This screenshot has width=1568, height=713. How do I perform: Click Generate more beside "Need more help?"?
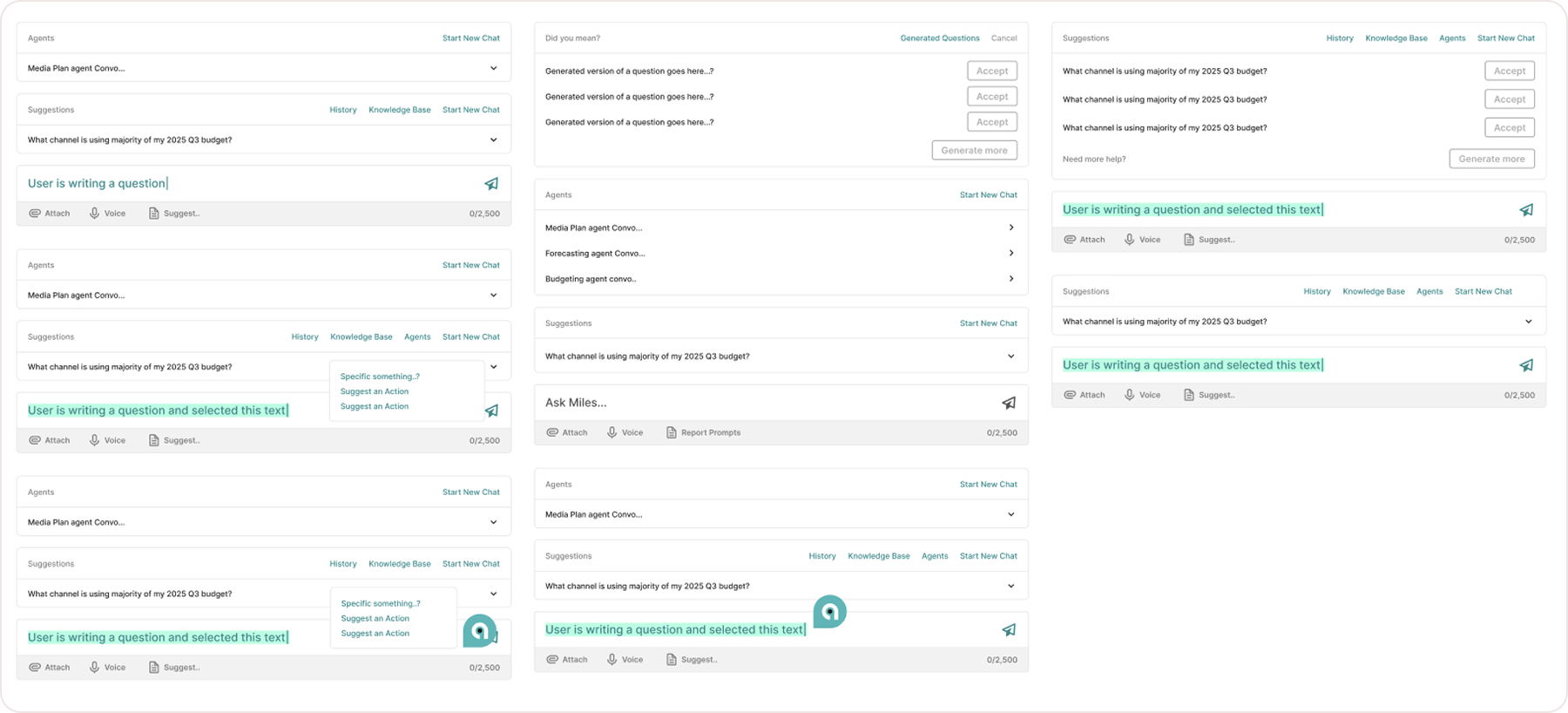coord(1491,159)
